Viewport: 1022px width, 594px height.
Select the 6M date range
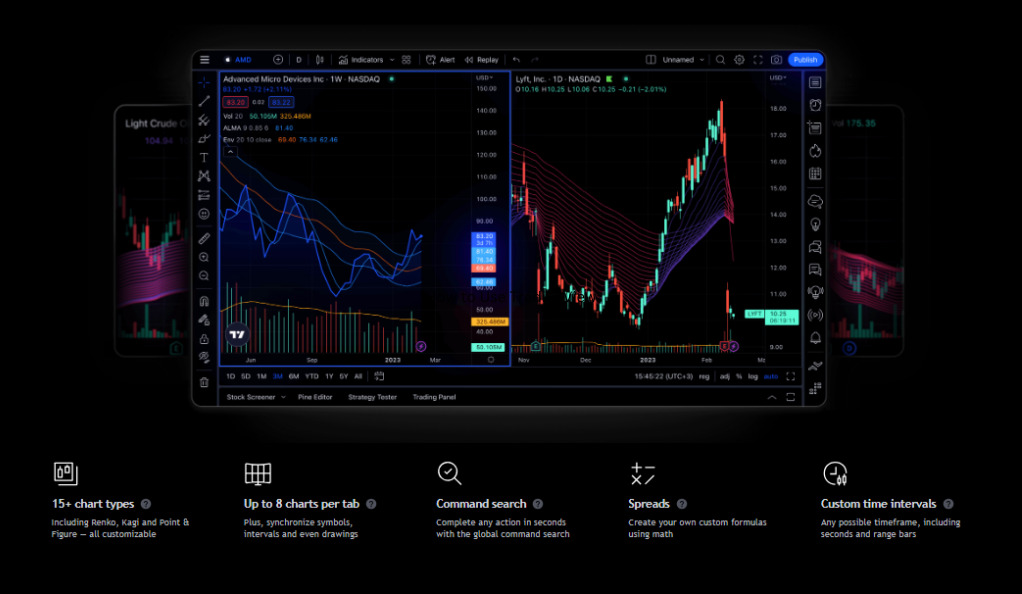point(294,376)
